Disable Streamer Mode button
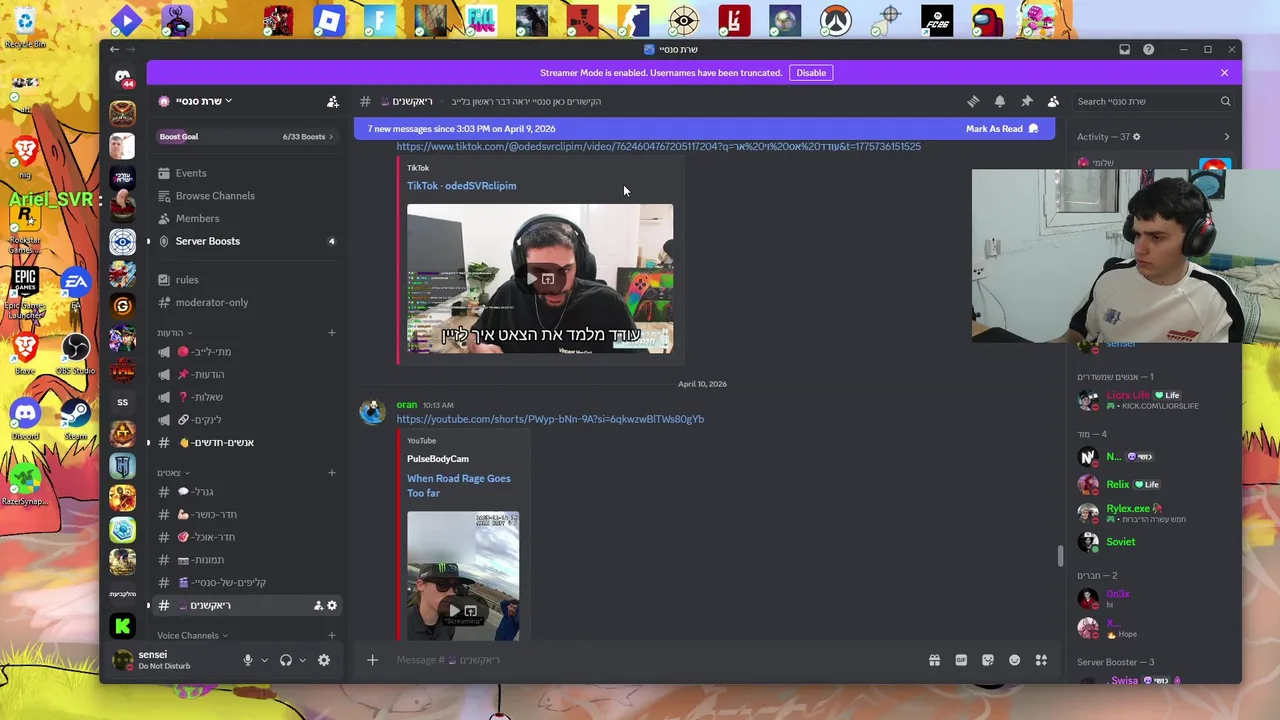Image resolution: width=1280 pixels, height=720 pixels. tap(811, 73)
